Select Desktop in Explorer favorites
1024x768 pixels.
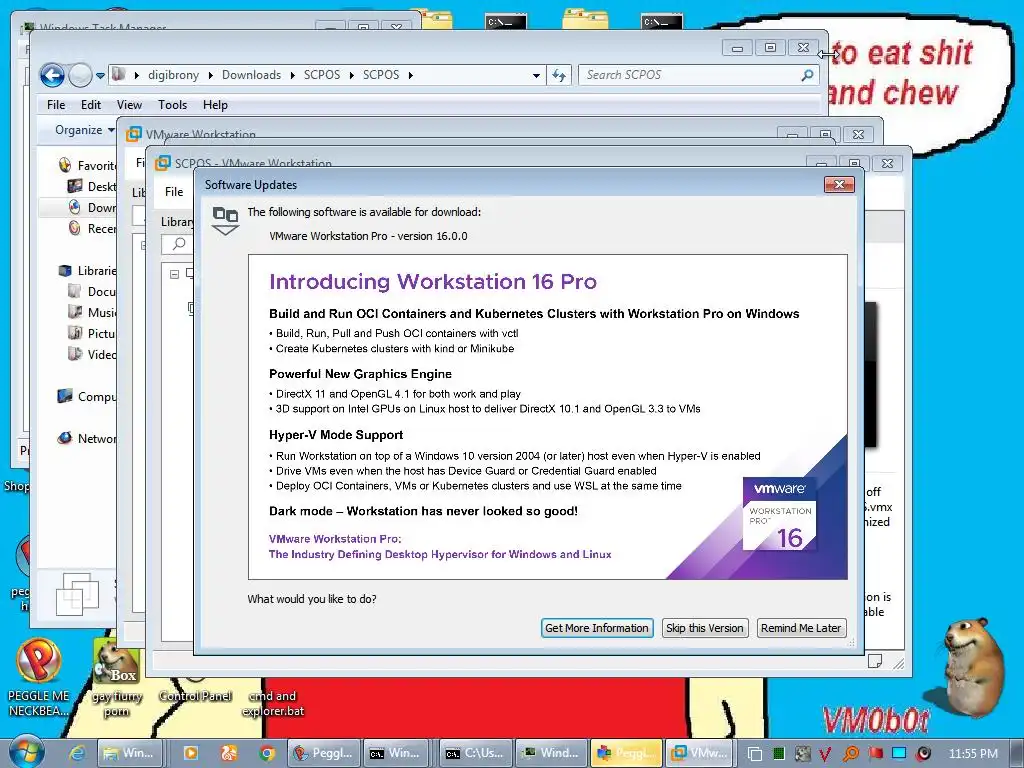point(91,186)
